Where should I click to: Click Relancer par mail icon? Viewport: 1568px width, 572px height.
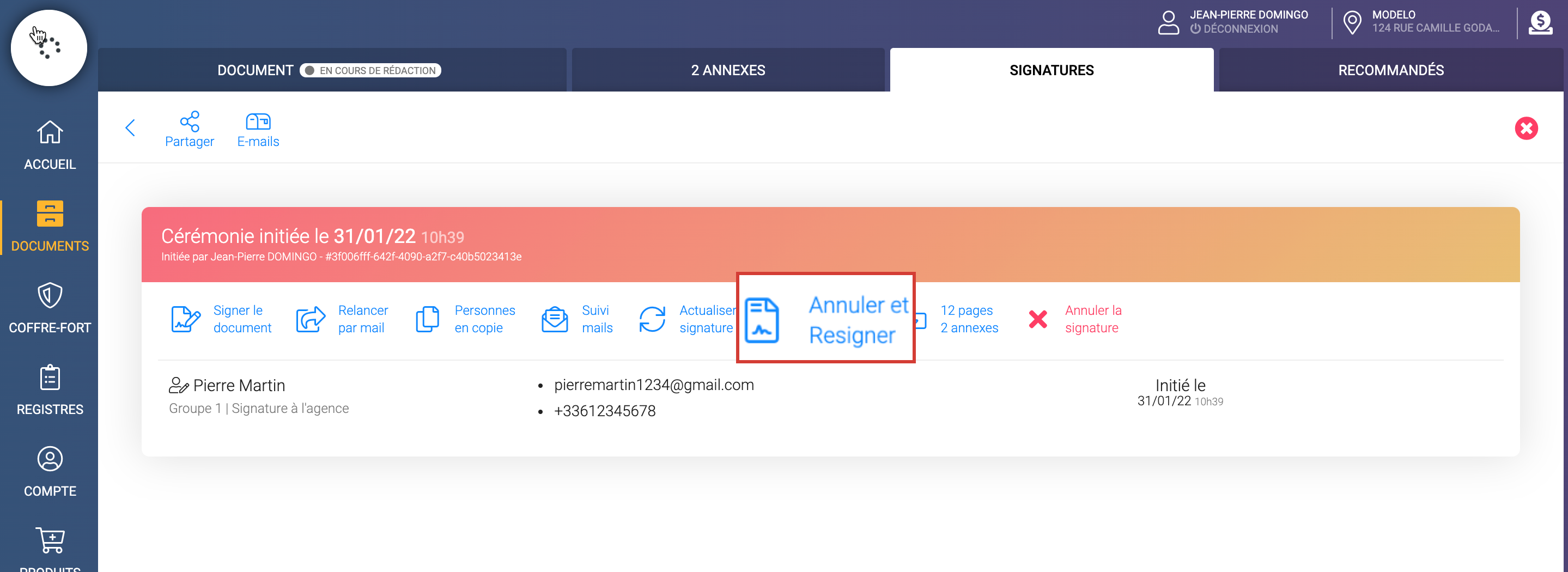click(311, 319)
